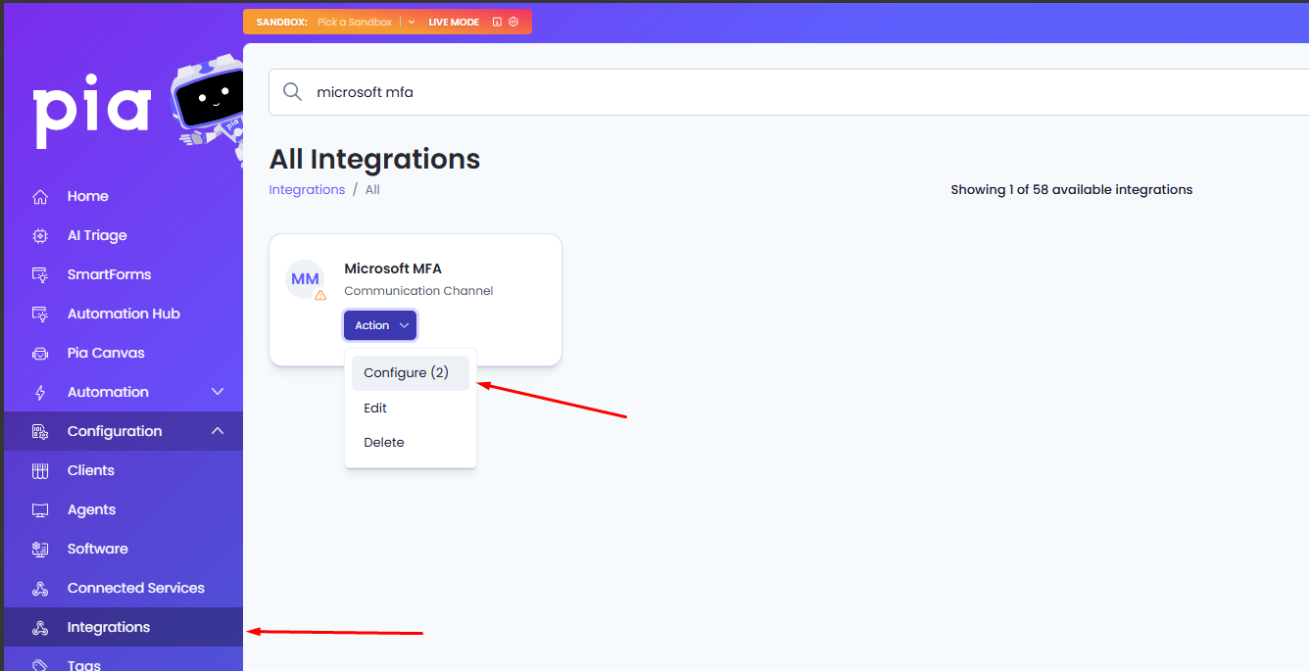Viewport: 1309px width, 671px height.
Task: Click the MM avatar with warning badge
Action: [x=305, y=280]
